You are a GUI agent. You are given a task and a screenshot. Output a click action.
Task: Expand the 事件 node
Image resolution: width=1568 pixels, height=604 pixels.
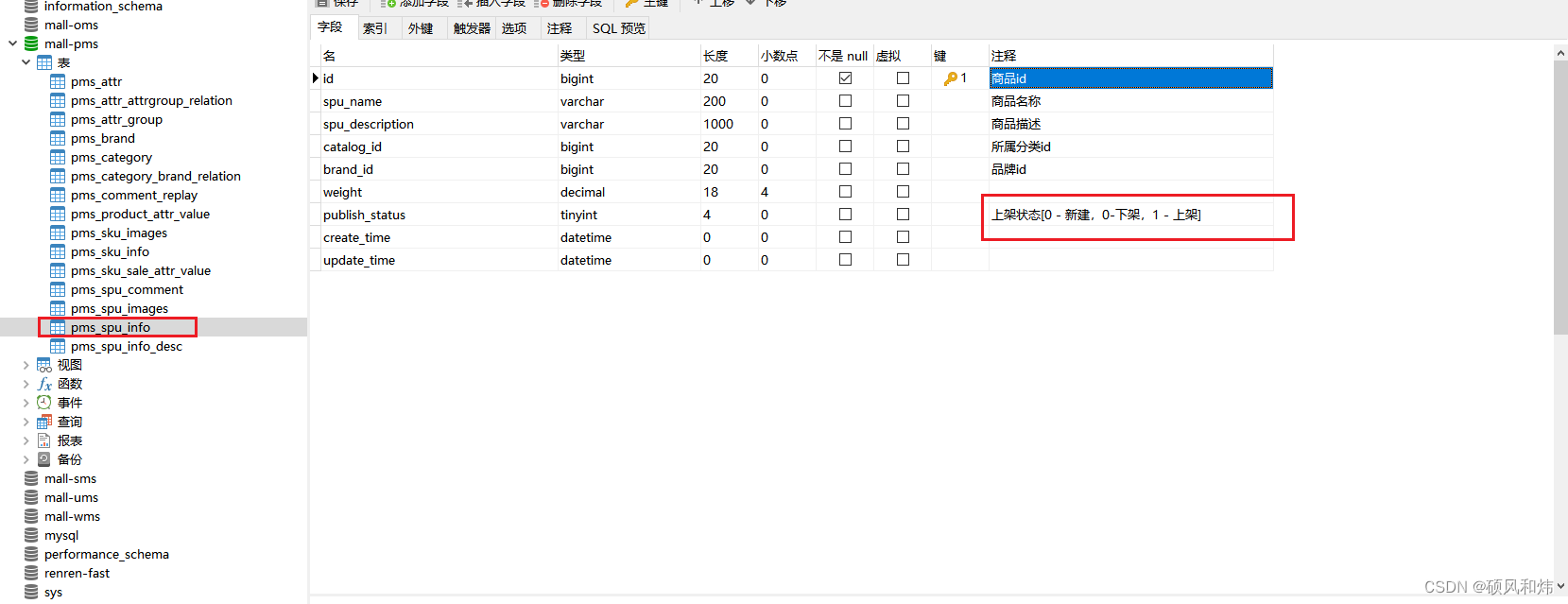pyautogui.click(x=26, y=403)
